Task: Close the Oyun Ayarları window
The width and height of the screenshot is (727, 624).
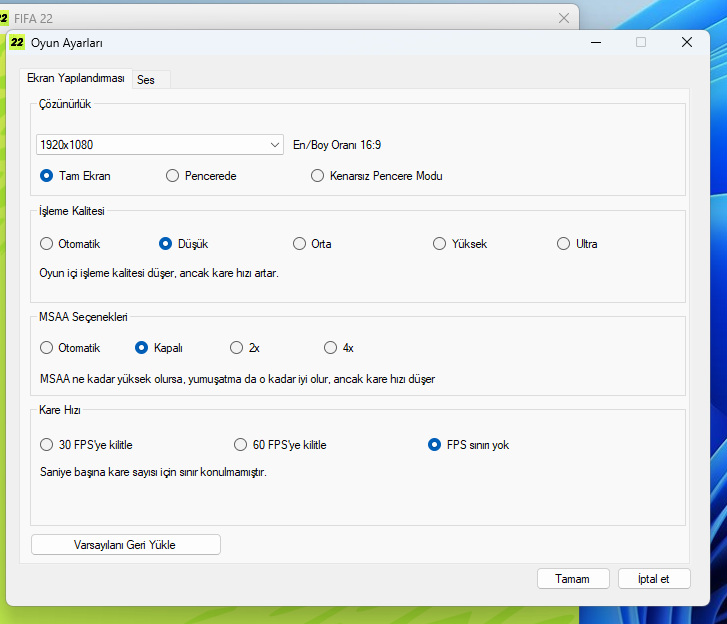Action: click(687, 42)
